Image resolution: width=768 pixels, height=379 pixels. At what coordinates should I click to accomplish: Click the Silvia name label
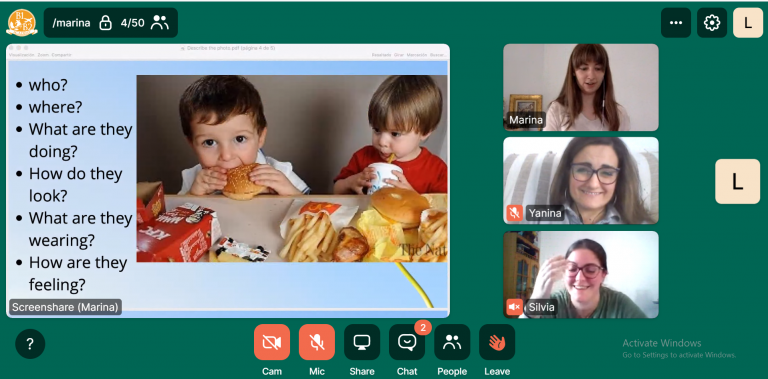[x=542, y=307]
